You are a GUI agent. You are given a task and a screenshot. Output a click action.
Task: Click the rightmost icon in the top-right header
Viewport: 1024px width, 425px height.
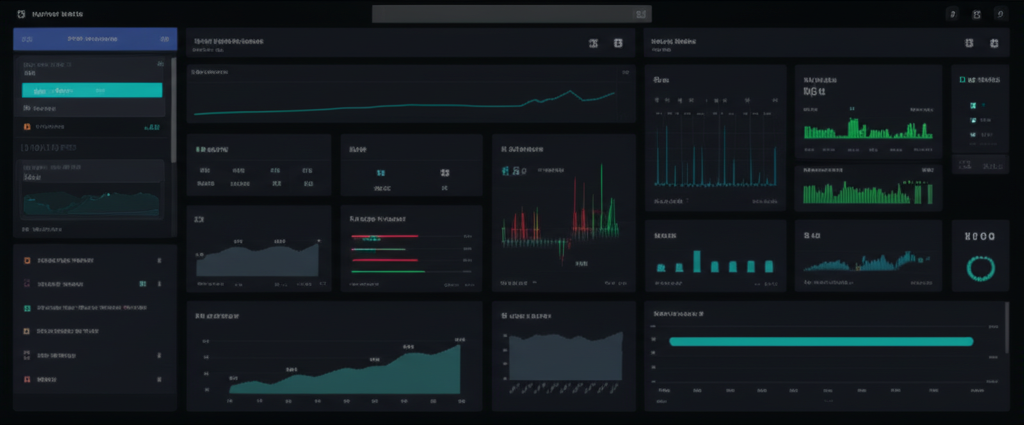tap(1002, 15)
